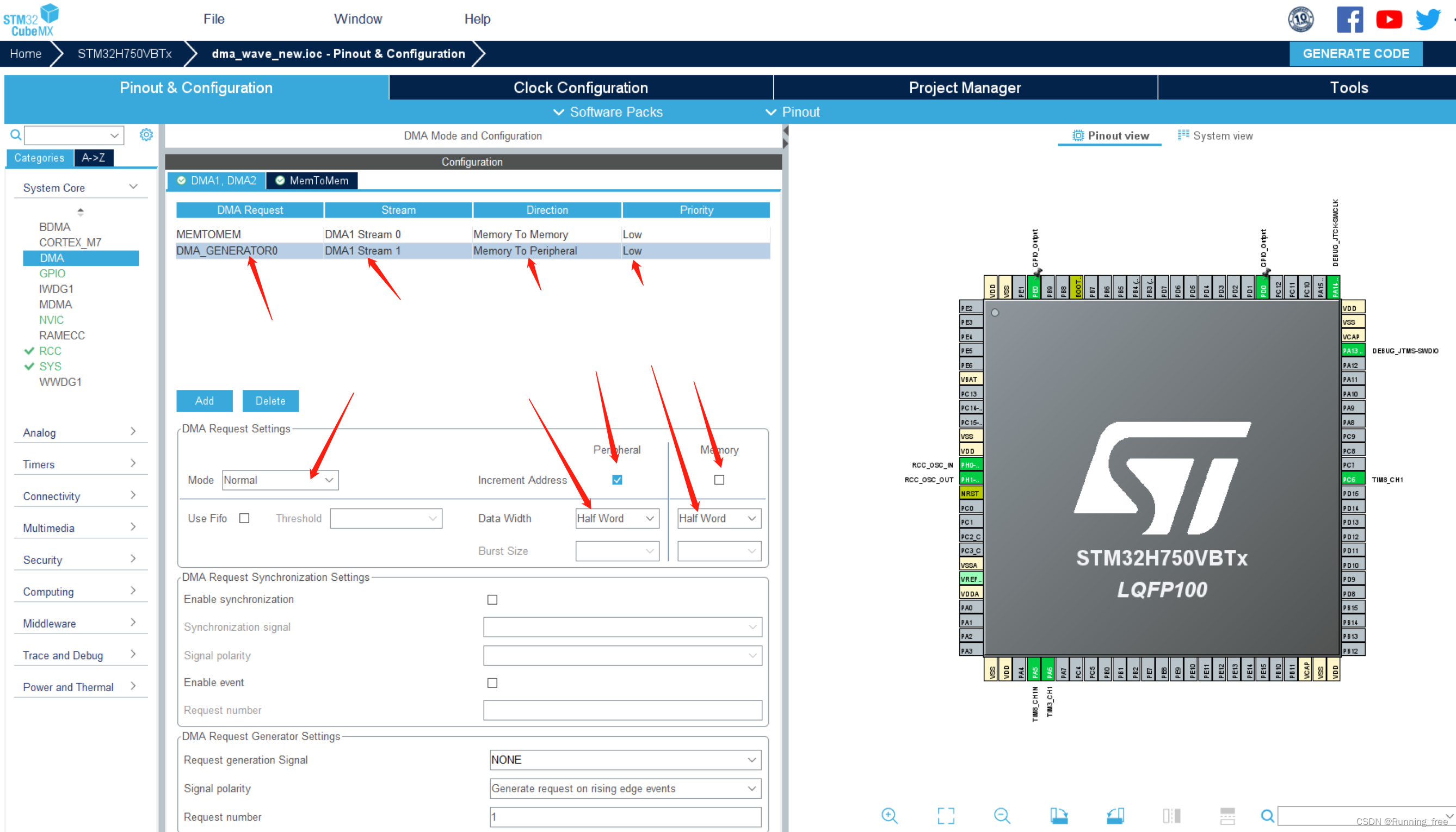Open the DMA Mode dropdown
The height and width of the screenshot is (832, 1456).
pyautogui.click(x=280, y=480)
